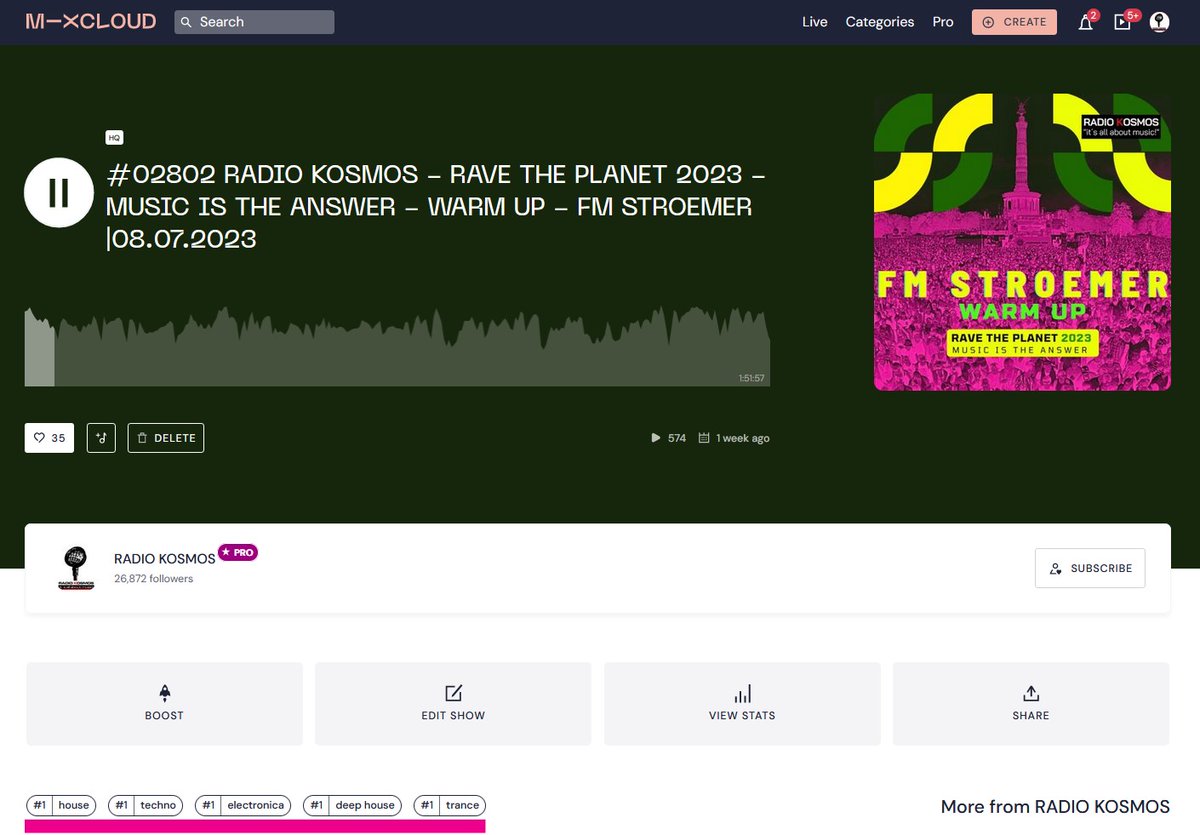
Task: Like the show with 35 favorites
Action: click(x=49, y=438)
